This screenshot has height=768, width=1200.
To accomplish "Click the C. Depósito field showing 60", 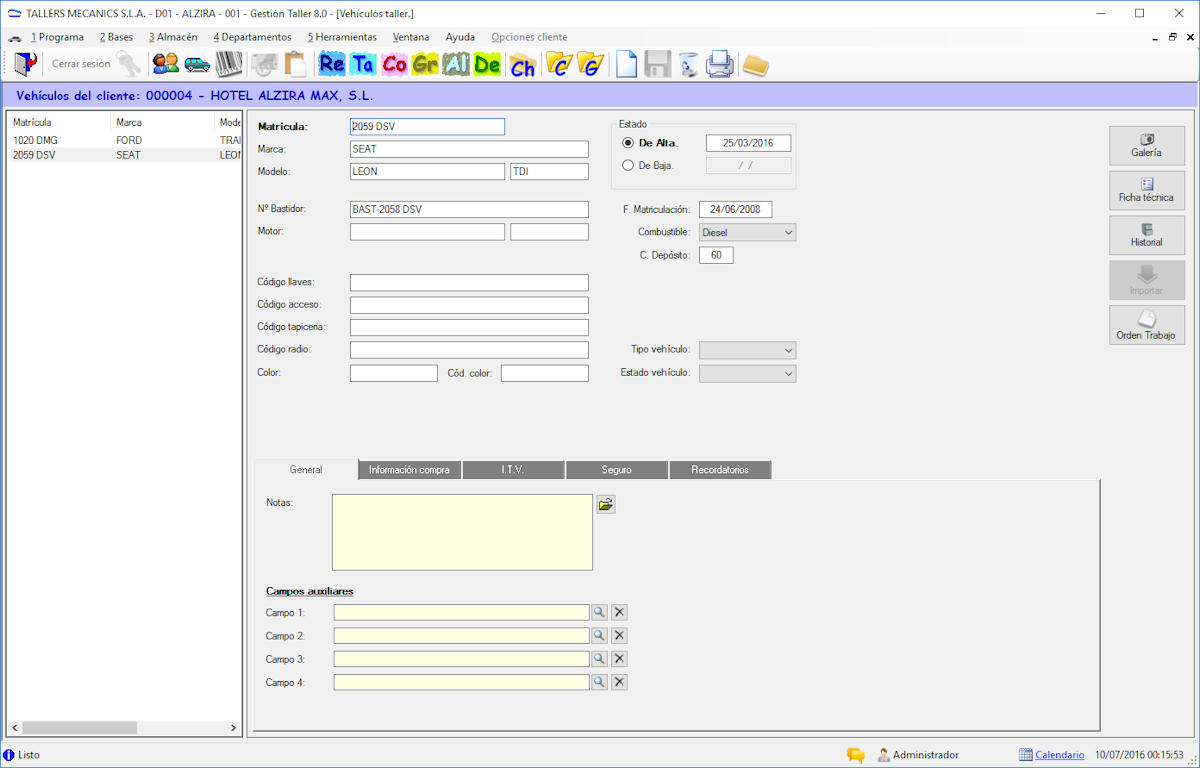I will [716, 255].
